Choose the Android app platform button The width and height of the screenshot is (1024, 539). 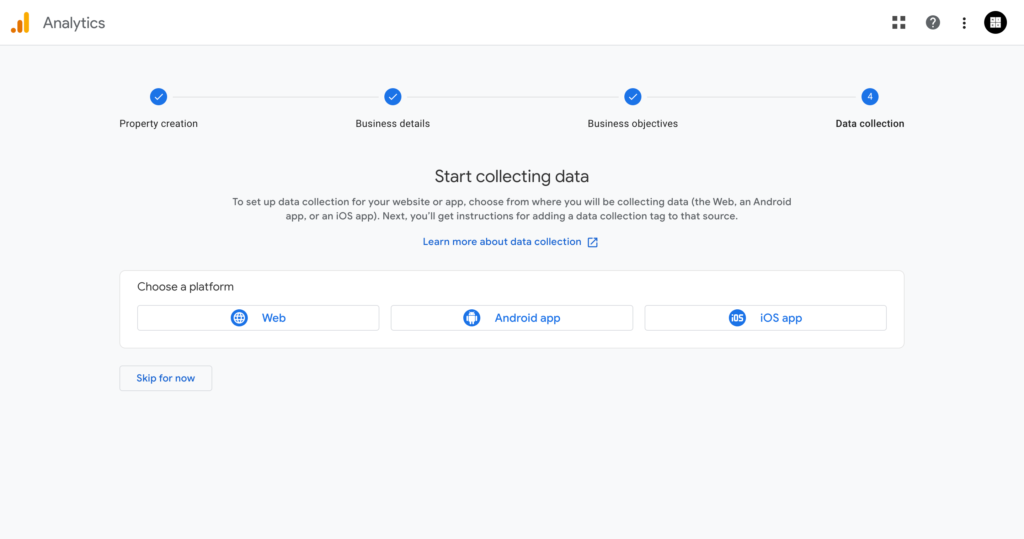point(511,318)
